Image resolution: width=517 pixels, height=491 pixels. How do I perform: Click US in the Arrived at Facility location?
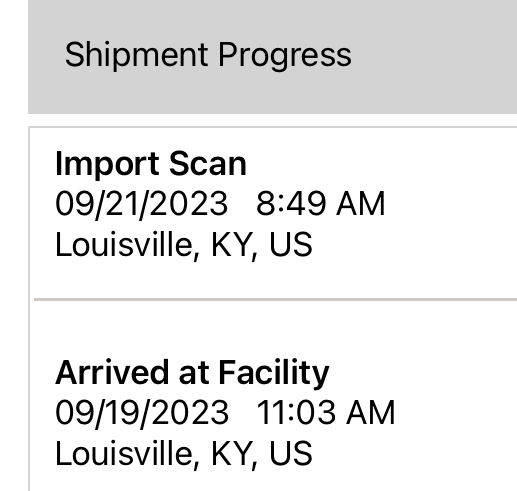point(291,454)
